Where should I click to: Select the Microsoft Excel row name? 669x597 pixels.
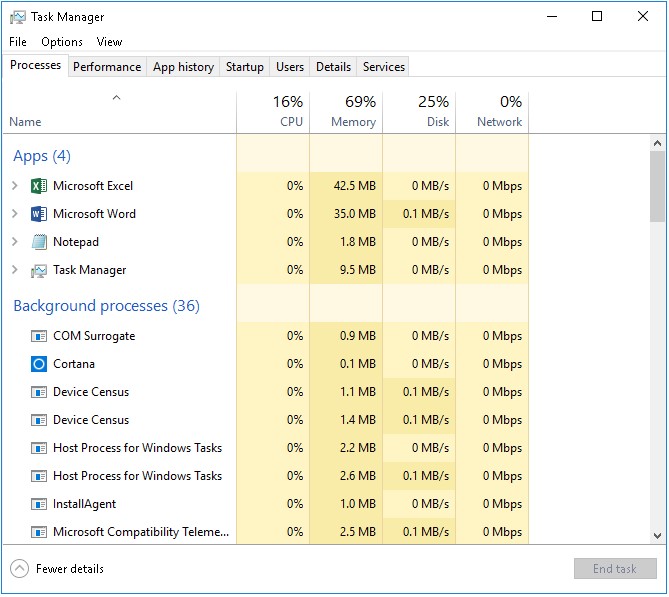click(x=93, y=186)
